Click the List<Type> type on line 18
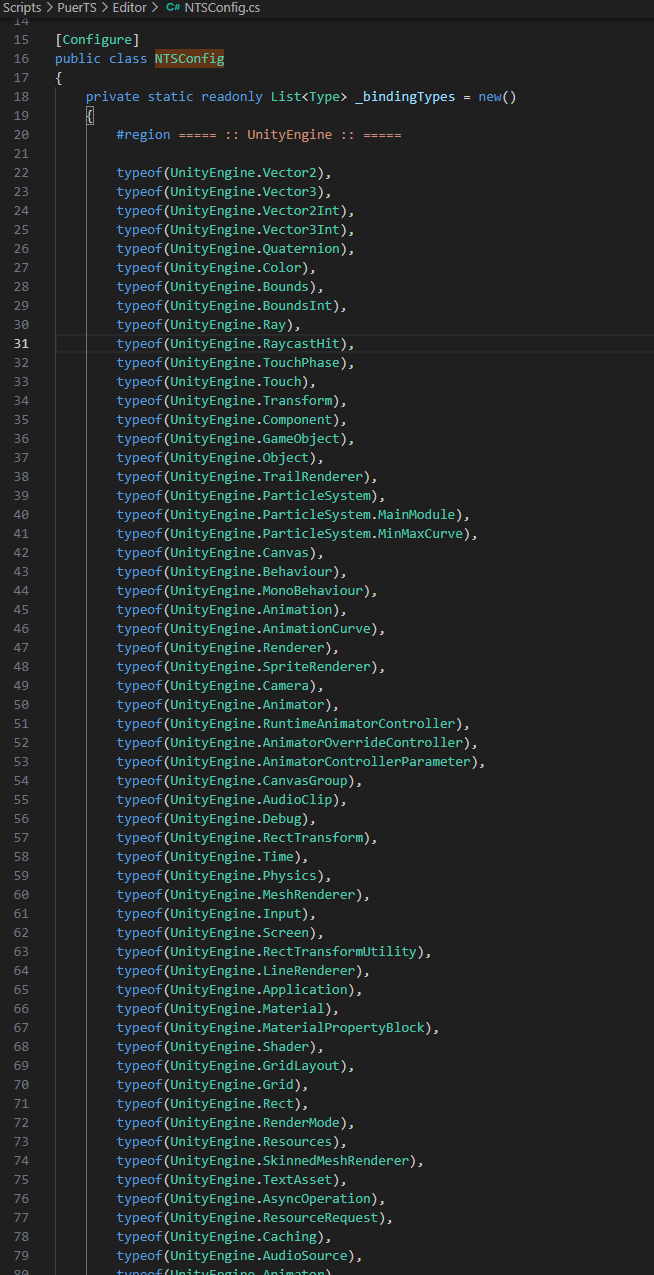Viewport: 654px width, 1275px height. coord(308,97)
